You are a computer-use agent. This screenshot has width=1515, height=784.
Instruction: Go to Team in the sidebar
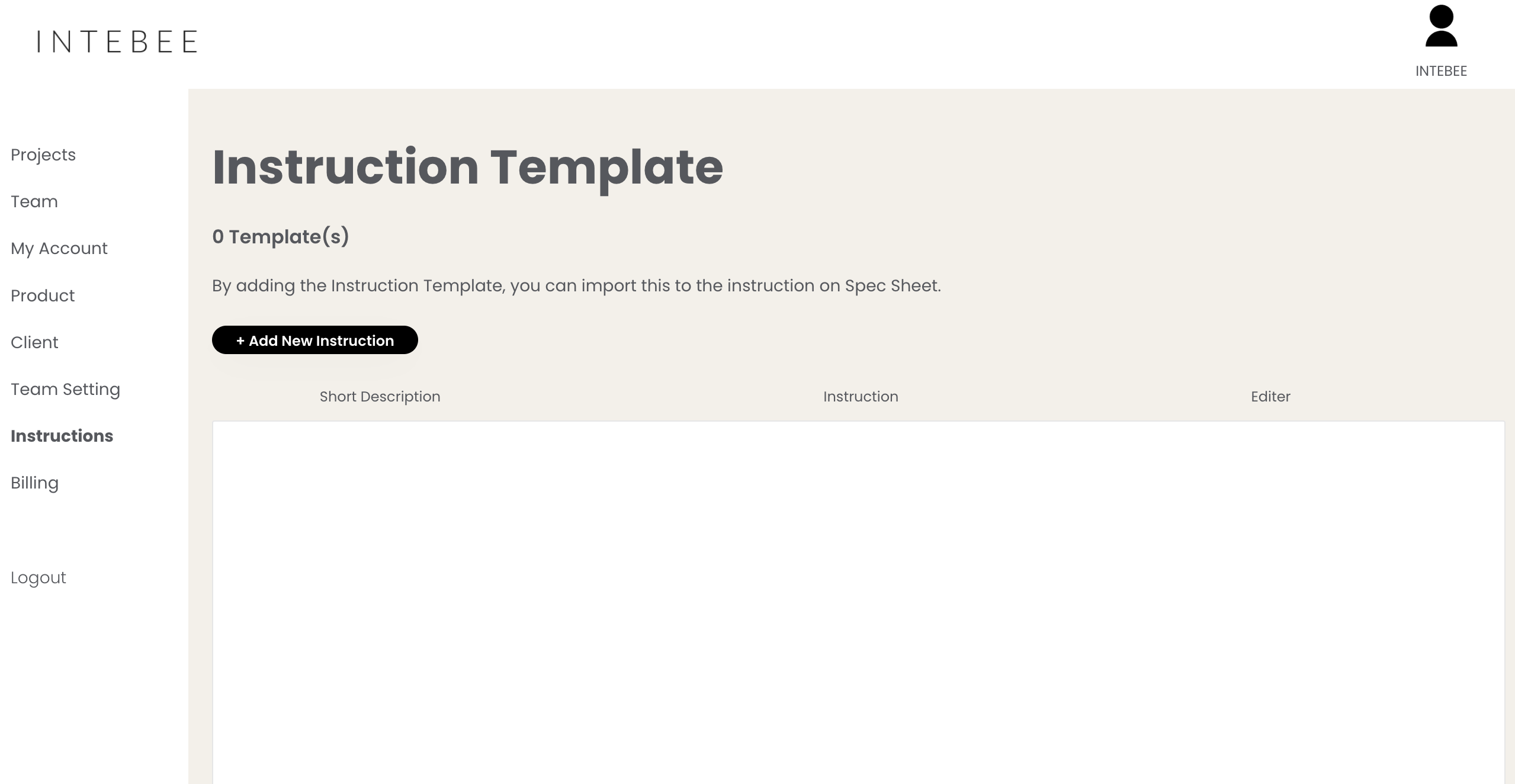point(34,201)
